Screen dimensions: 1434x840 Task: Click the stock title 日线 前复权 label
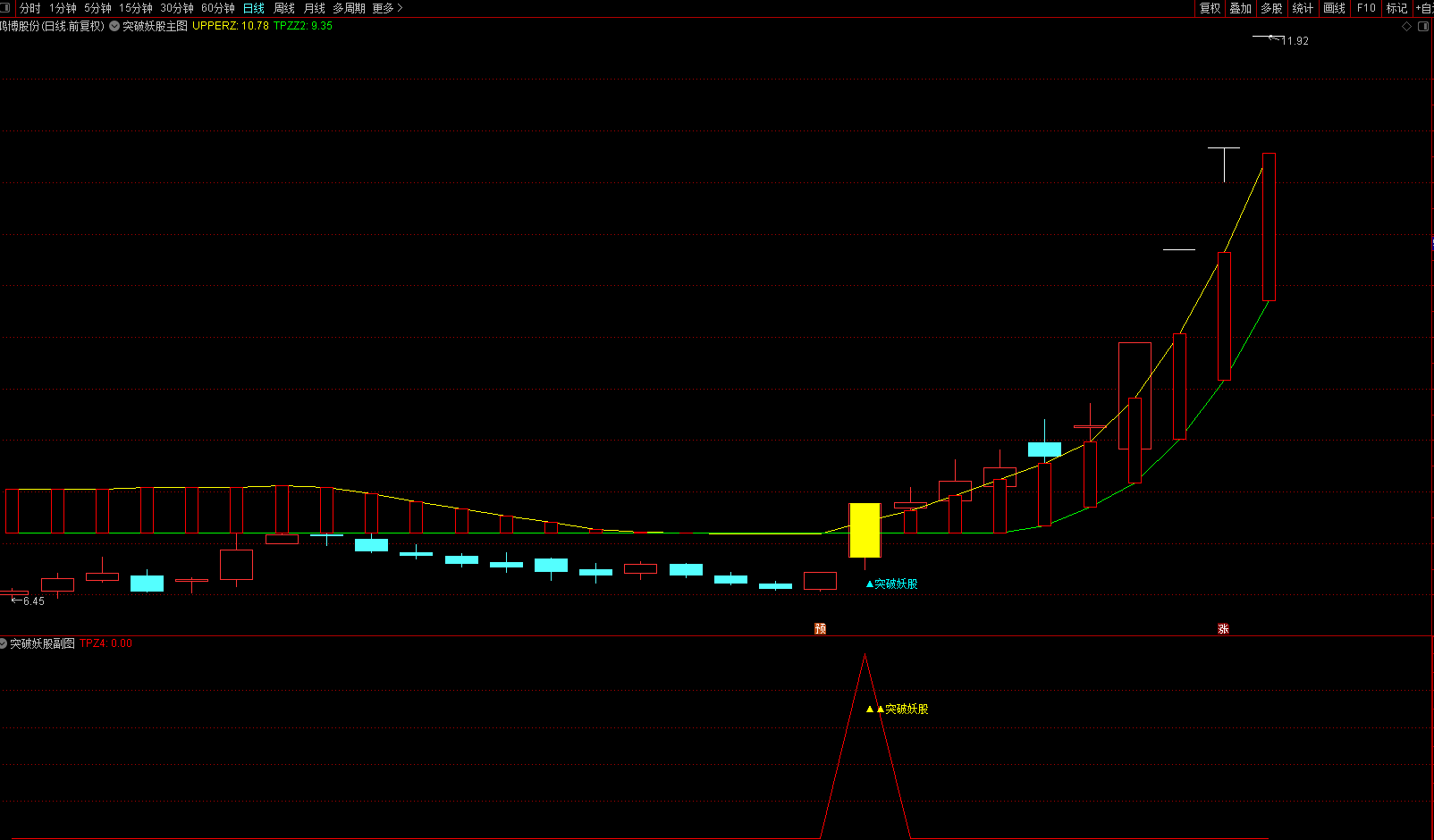coord(52,26)
